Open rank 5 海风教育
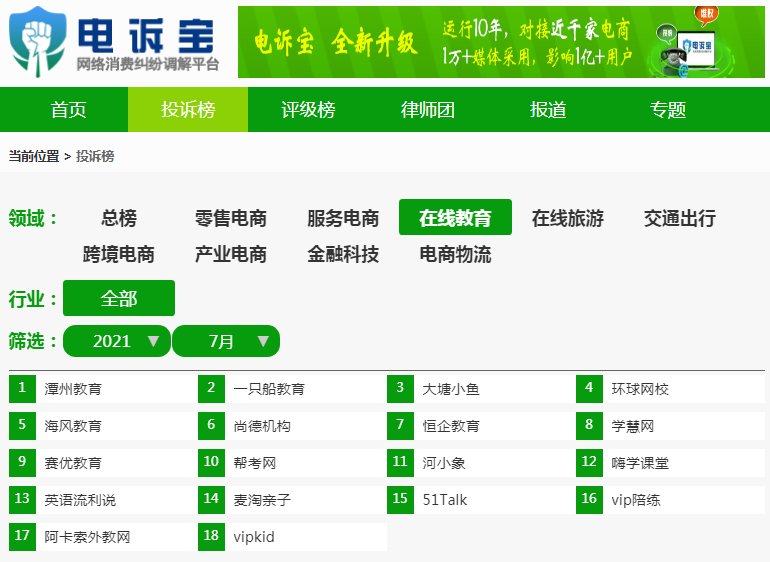770x562 pixels. pyautogui.click(x=103, y=426)
